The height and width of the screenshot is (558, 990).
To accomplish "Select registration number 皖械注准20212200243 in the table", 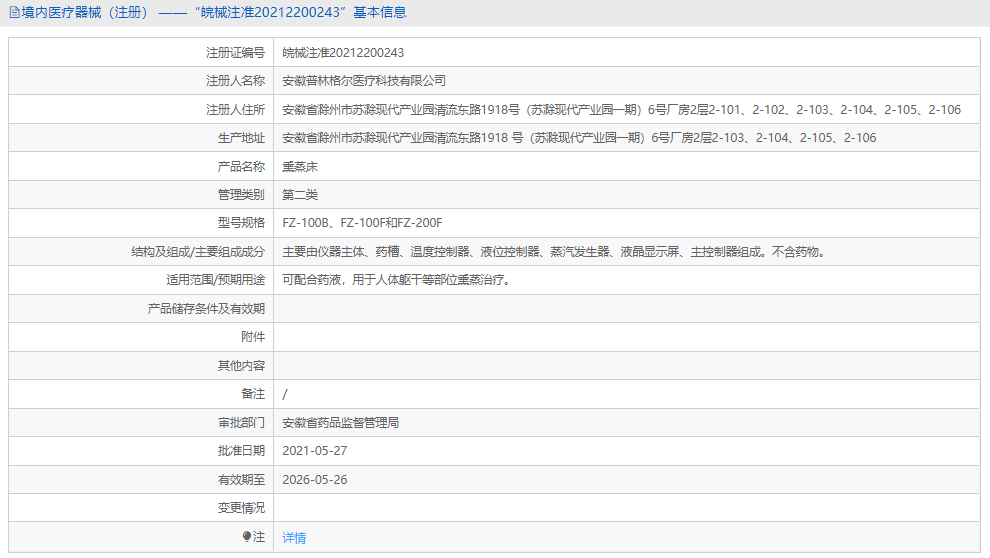I will point(343,53).
